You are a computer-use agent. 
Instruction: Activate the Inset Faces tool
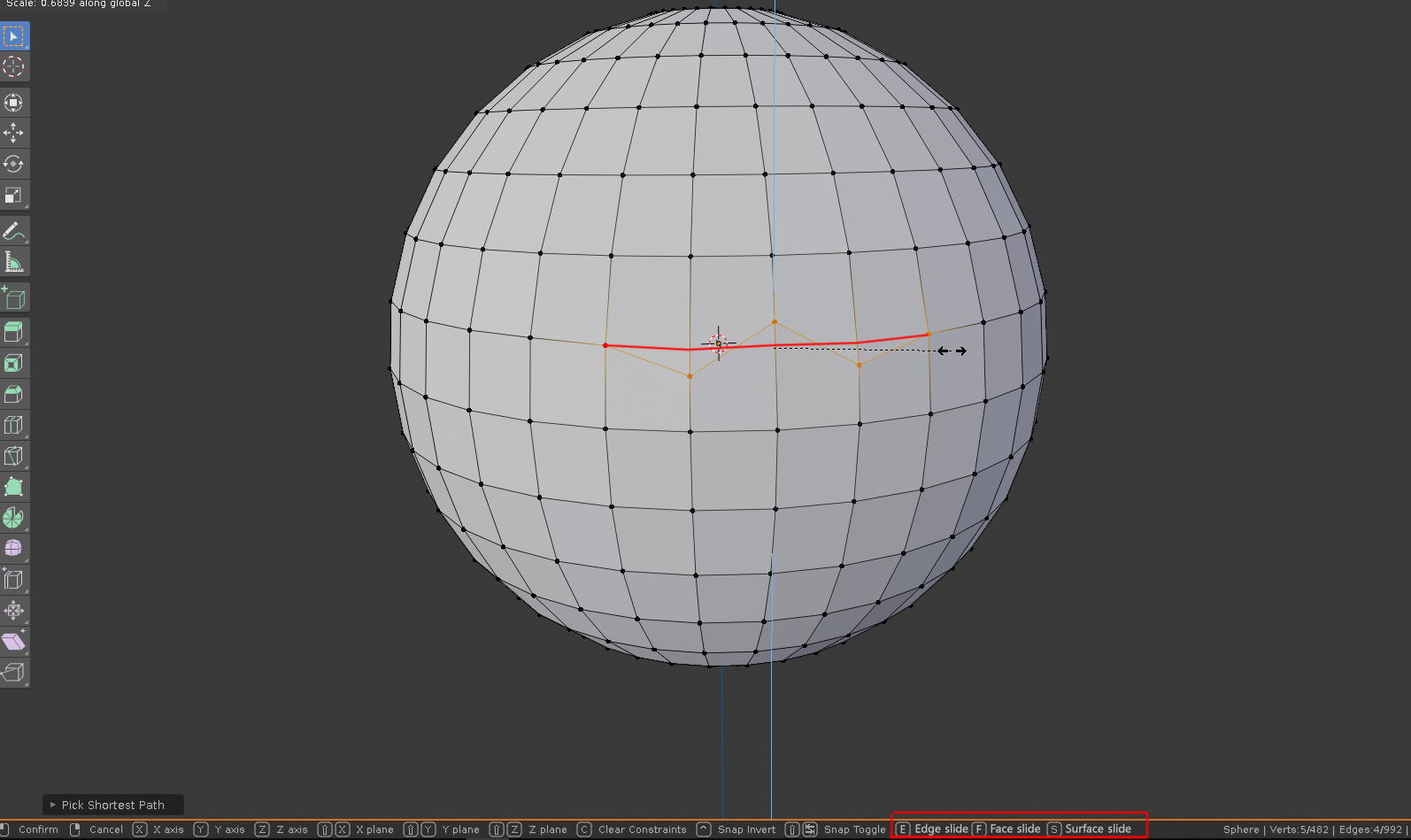(x=14, y=364)
